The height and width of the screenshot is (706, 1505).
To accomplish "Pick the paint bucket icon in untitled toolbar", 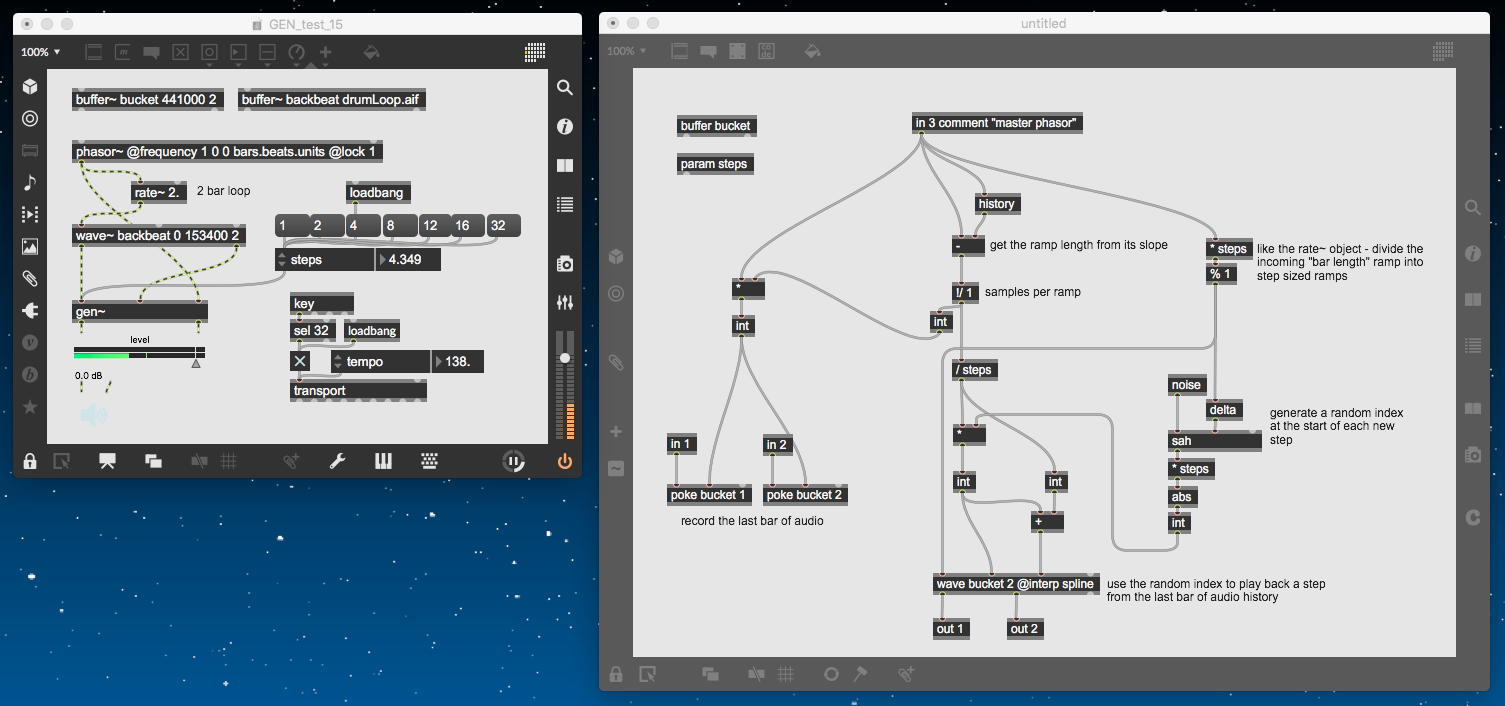I will pyautogui.click(x=812, y=51).
